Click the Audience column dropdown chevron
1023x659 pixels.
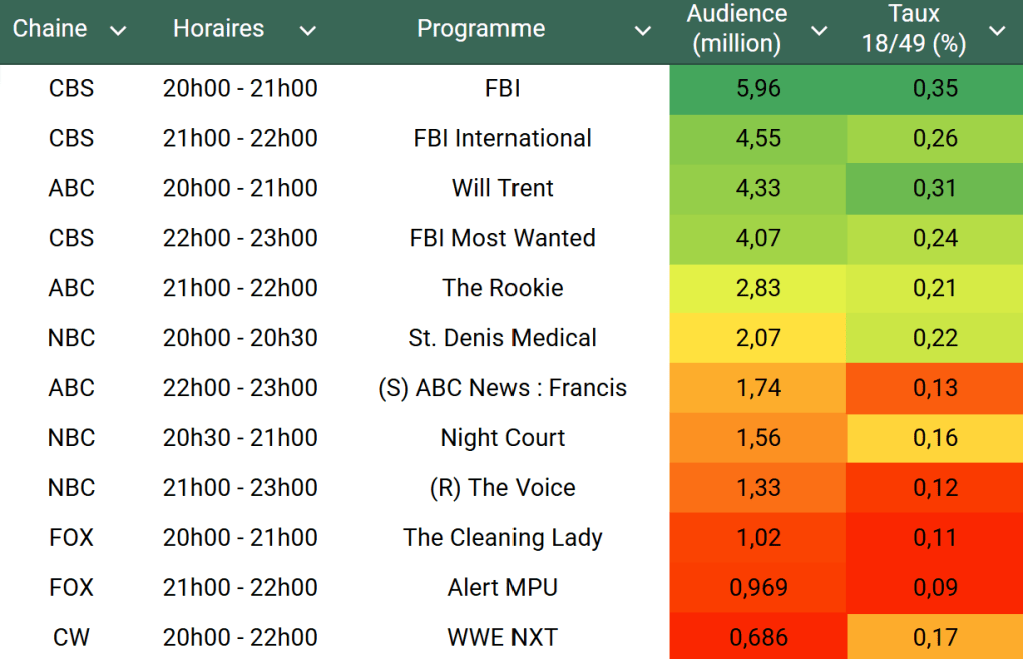point(819,31)
